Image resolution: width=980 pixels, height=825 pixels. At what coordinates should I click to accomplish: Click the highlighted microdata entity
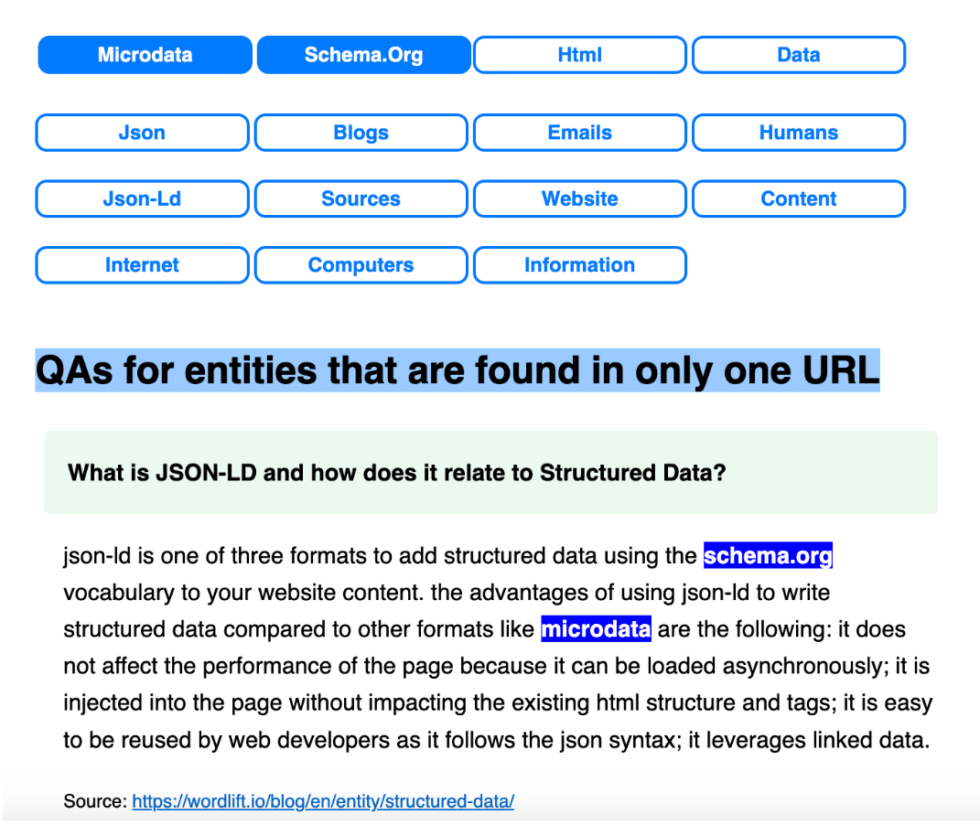click(596, 629)
